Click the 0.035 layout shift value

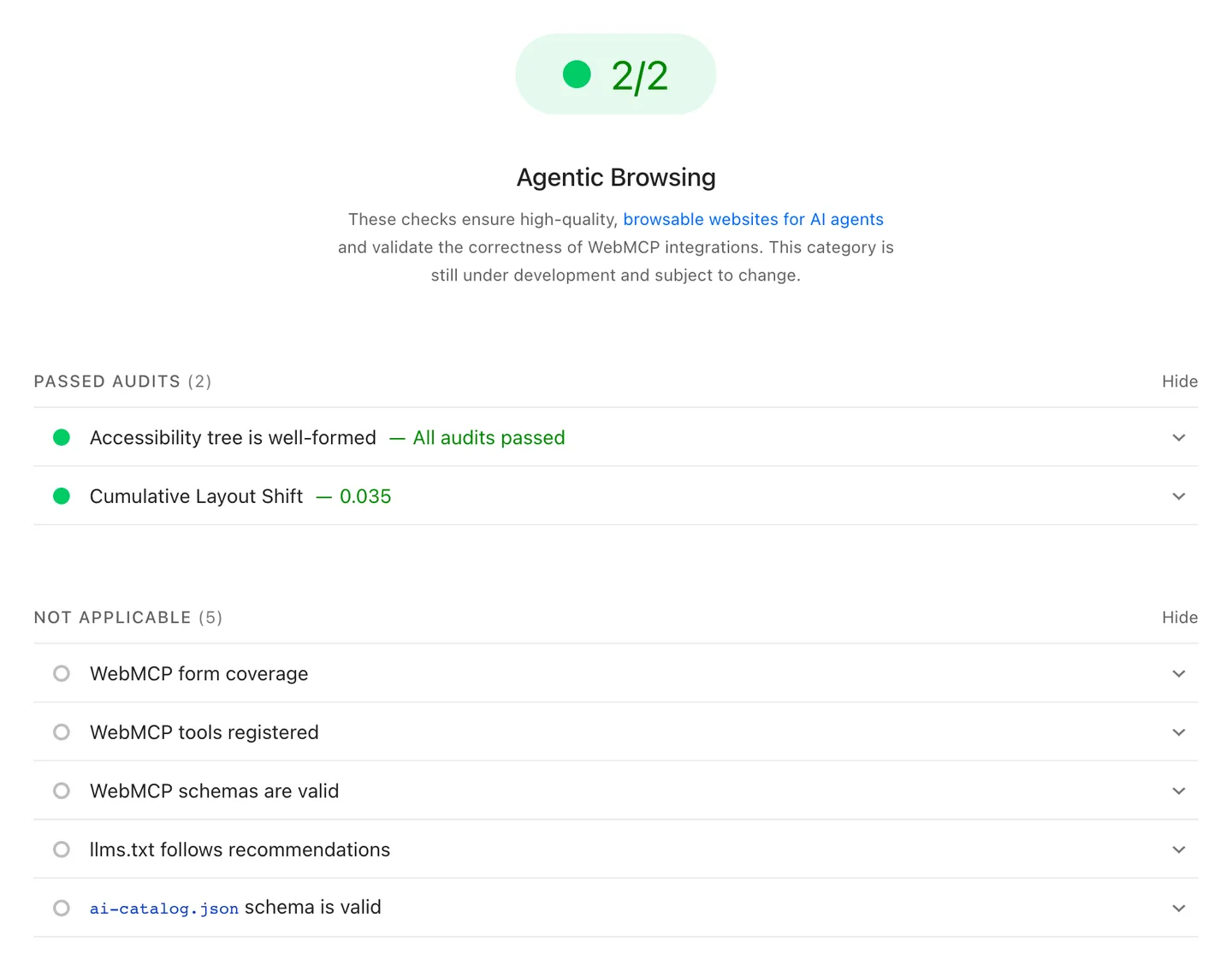pyautogui.click(x=365, y=496)
